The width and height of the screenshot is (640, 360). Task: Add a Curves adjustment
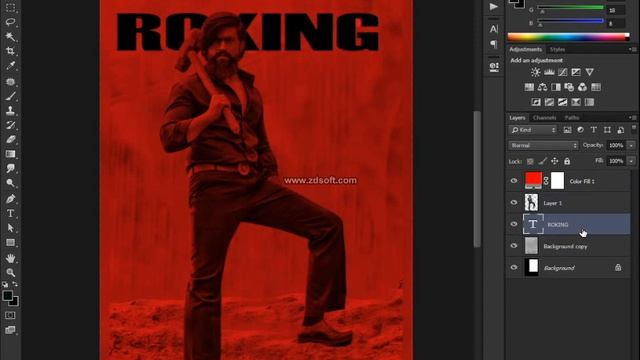pyautogui.click(x=562, y=72)
